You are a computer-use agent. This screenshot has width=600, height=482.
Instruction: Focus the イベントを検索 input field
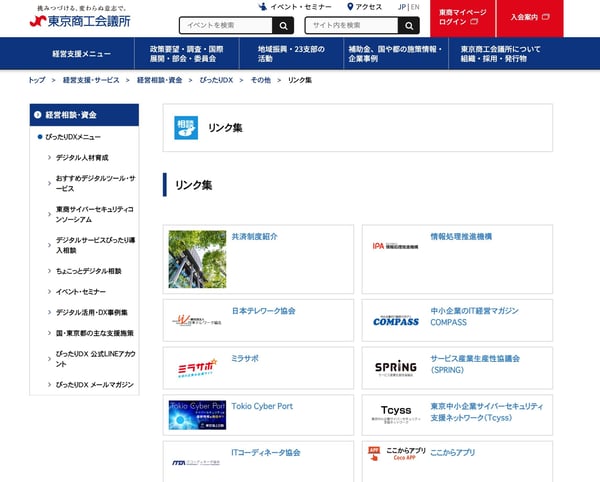point(226,26)
